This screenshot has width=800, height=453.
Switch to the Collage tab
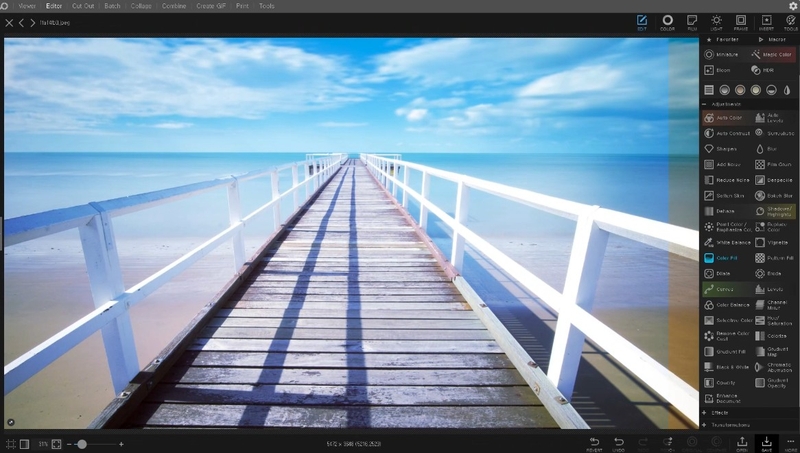(141, 6)
